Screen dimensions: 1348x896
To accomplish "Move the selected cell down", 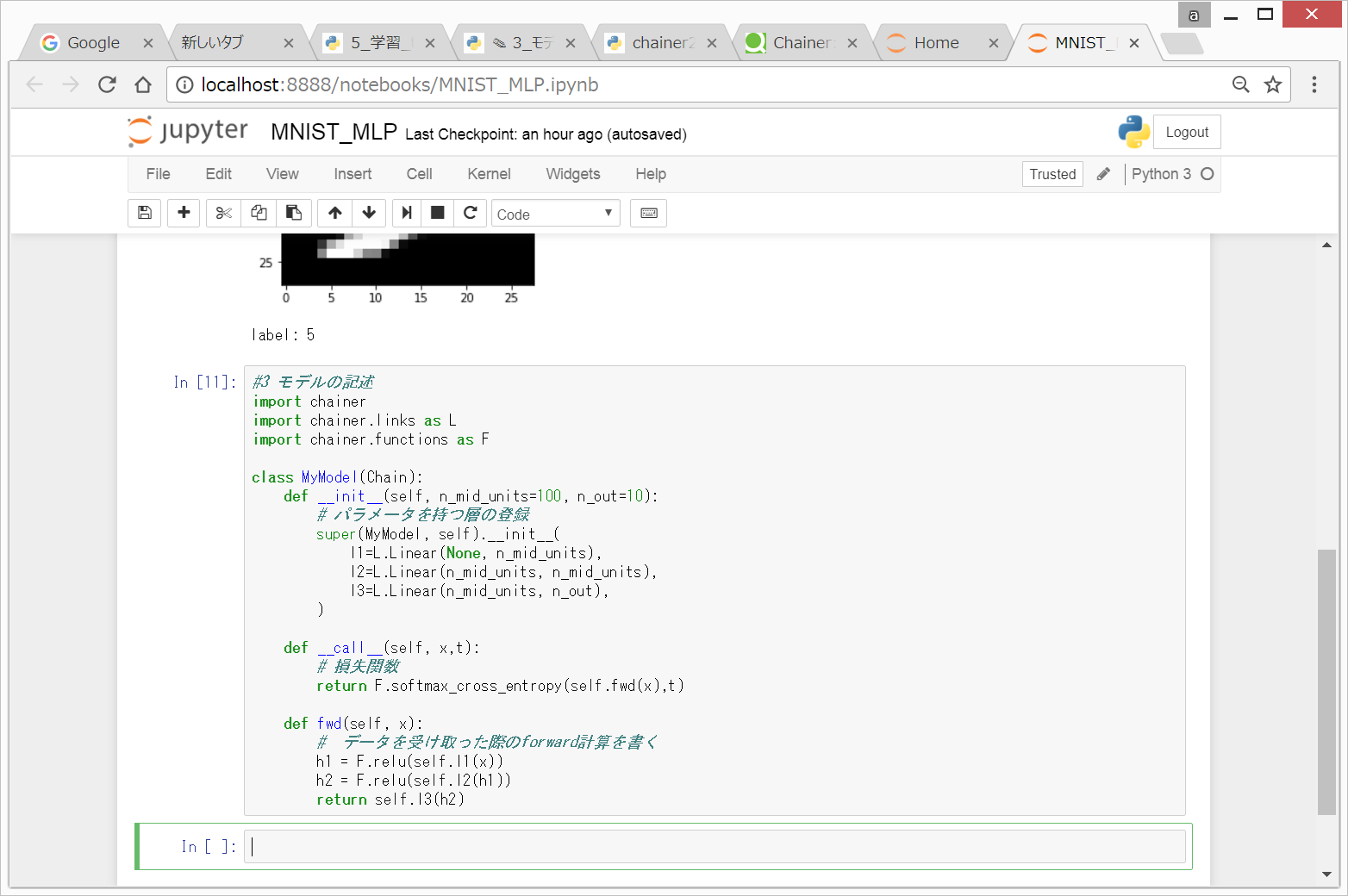I will click(369, 213).
